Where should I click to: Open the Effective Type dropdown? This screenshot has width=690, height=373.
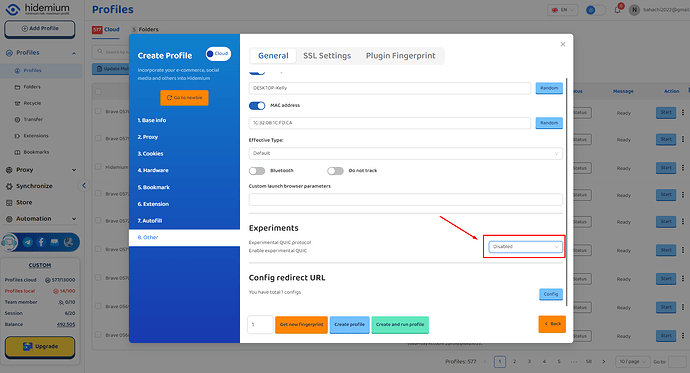405,153
